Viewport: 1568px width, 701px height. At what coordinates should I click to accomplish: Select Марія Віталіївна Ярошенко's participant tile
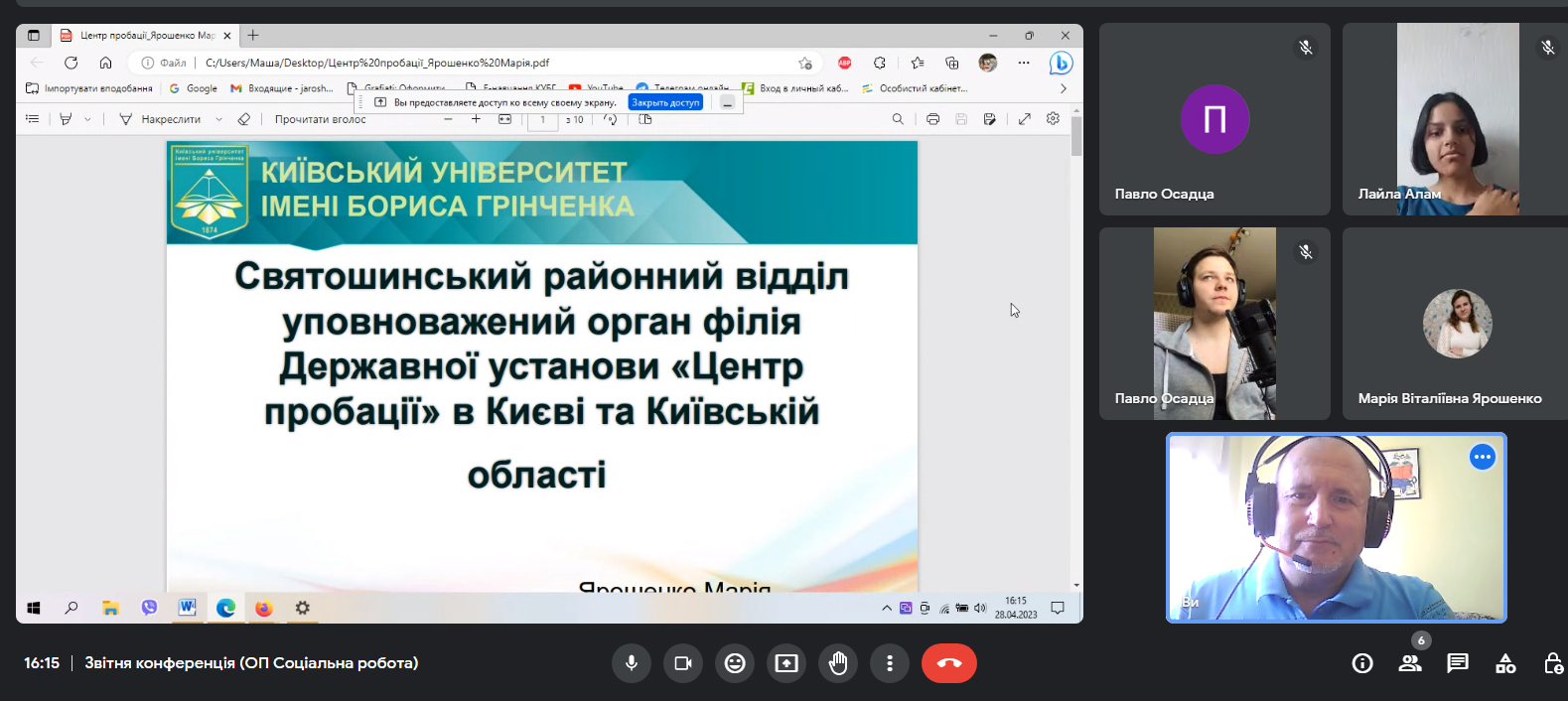(1455, 324)
